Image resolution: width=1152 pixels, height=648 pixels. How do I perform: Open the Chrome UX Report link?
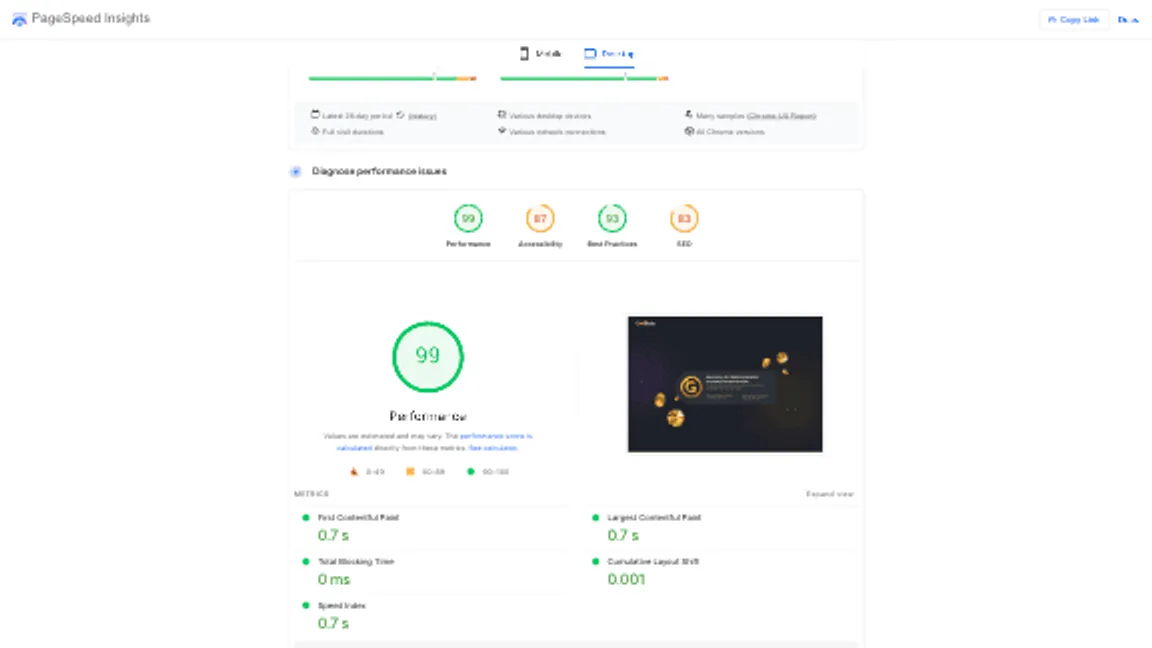point(782,116)
